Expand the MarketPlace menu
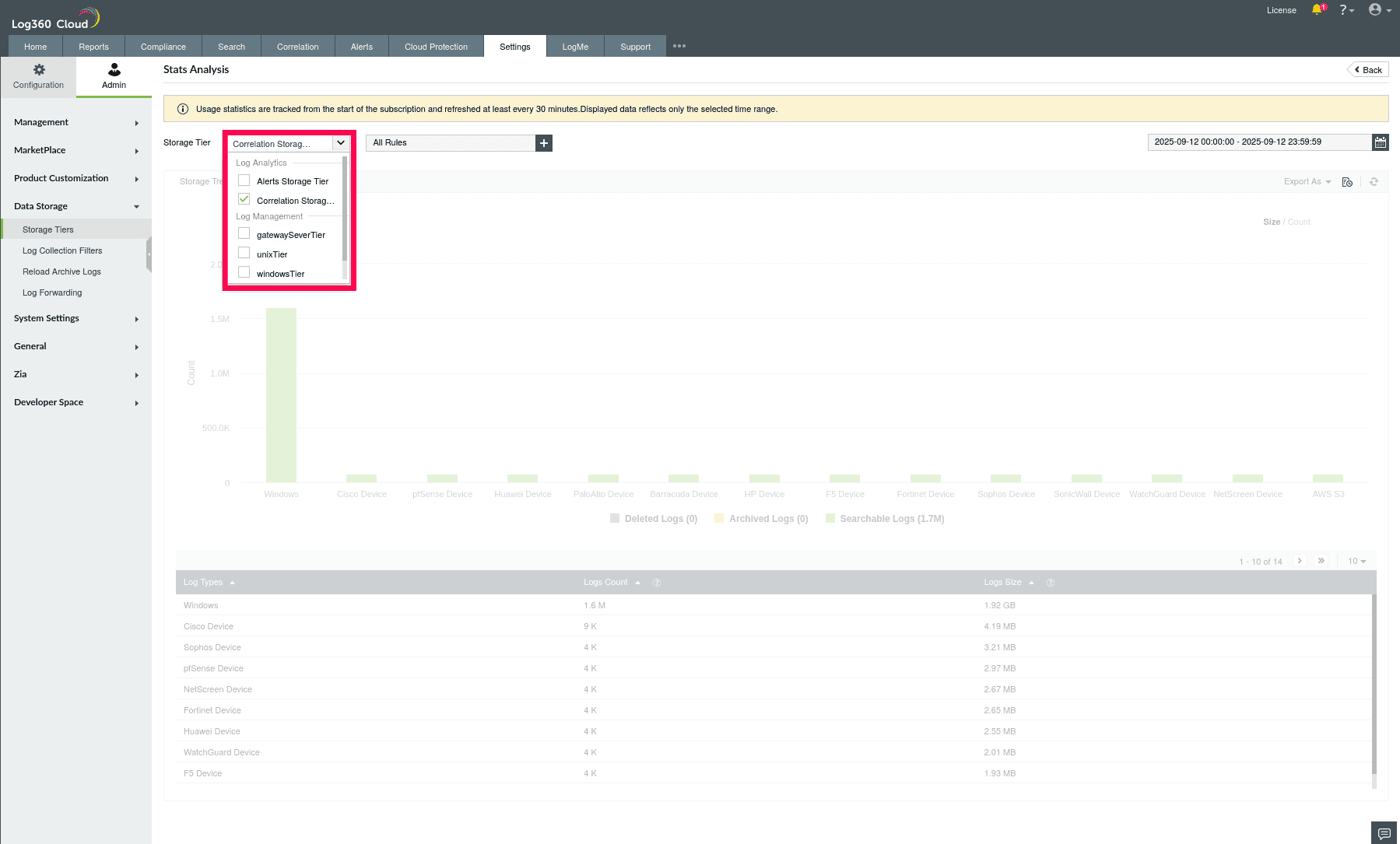1400x844 pixels. [x=76, y=150]
